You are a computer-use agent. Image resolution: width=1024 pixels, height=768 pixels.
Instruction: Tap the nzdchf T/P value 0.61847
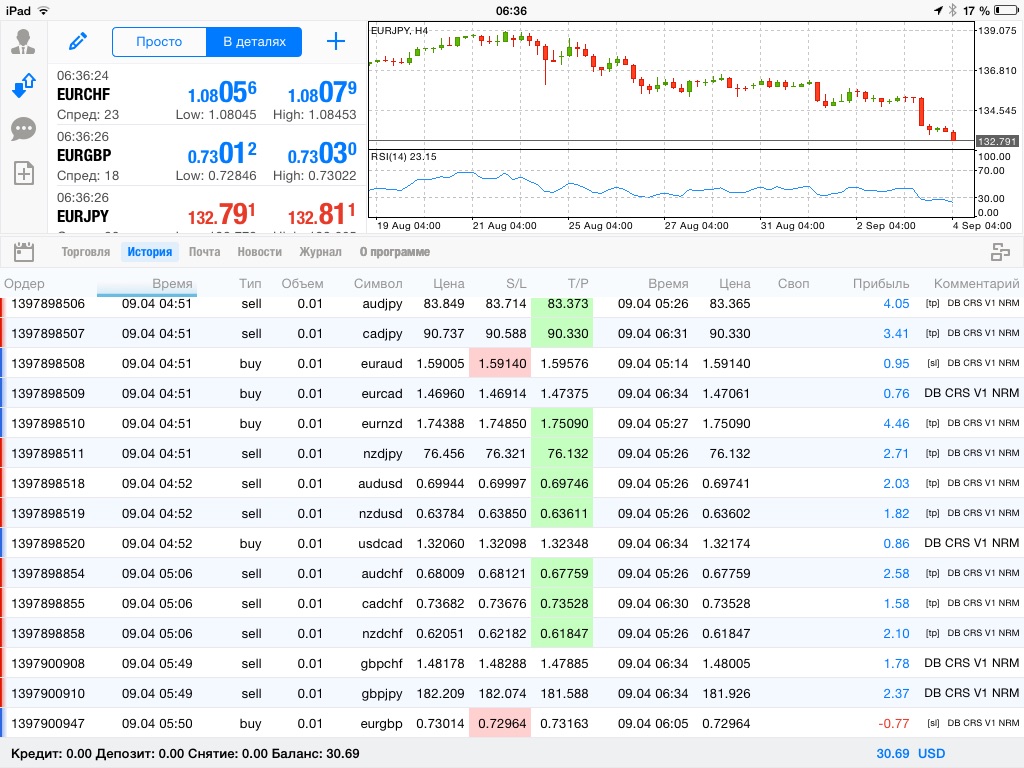564,633
